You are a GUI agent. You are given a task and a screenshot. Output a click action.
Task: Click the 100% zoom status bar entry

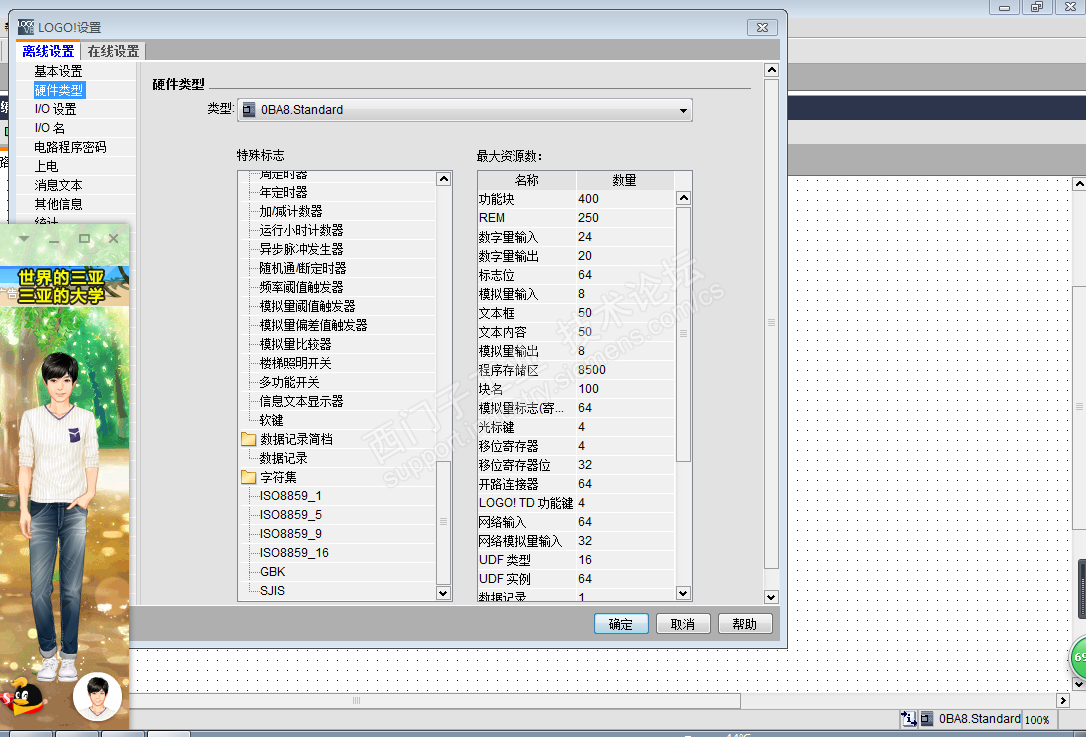click(1037, 720)
